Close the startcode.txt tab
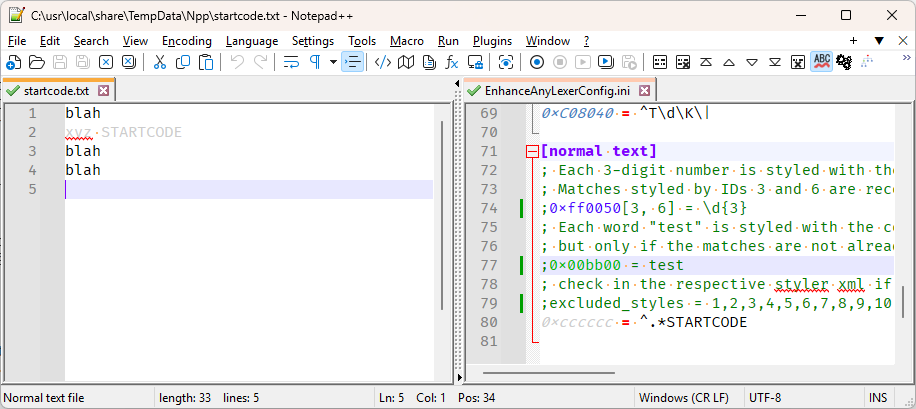Screen dimensions: 916x409 (103, 90)
